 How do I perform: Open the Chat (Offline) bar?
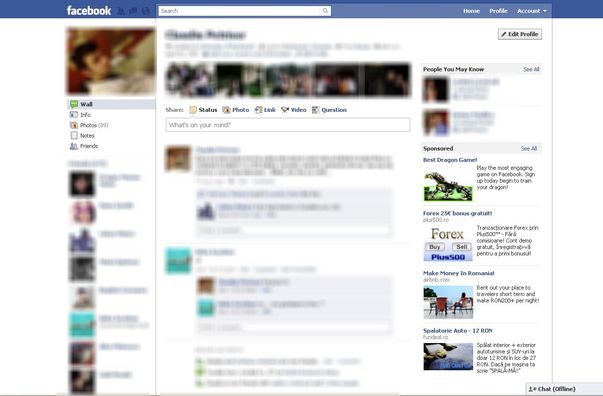click(564, 389)
